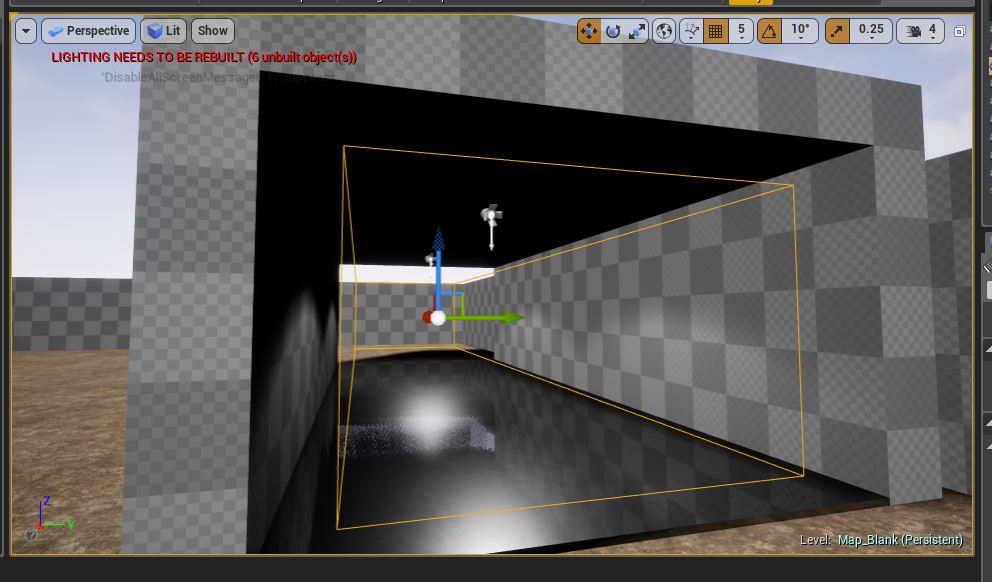Select the smaller spotlight actor near gizmo
Image resolution: width=992 pixels, height=582 pixels.
click(x=430, y=261)
